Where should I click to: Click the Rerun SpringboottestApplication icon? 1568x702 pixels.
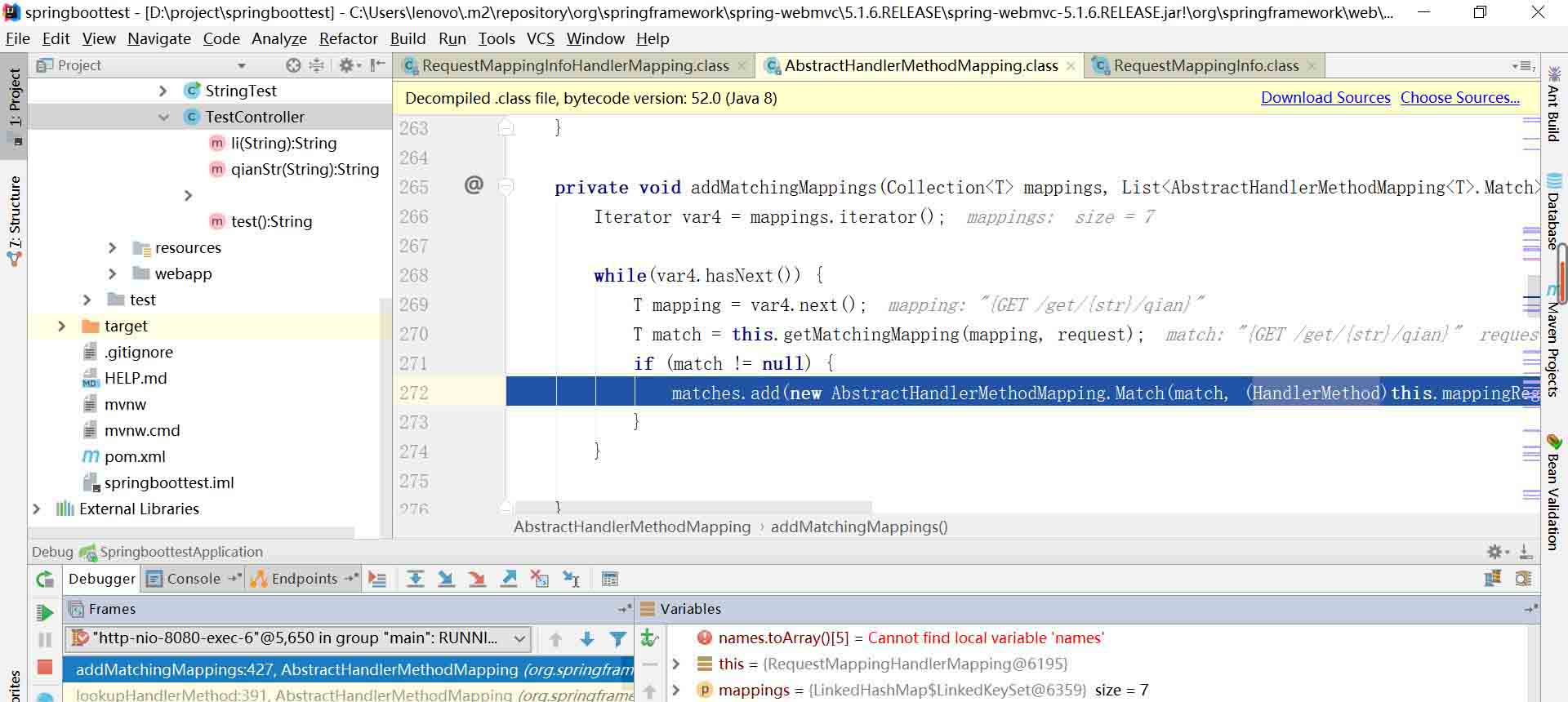pyautogui.click(x=44, y=580)
